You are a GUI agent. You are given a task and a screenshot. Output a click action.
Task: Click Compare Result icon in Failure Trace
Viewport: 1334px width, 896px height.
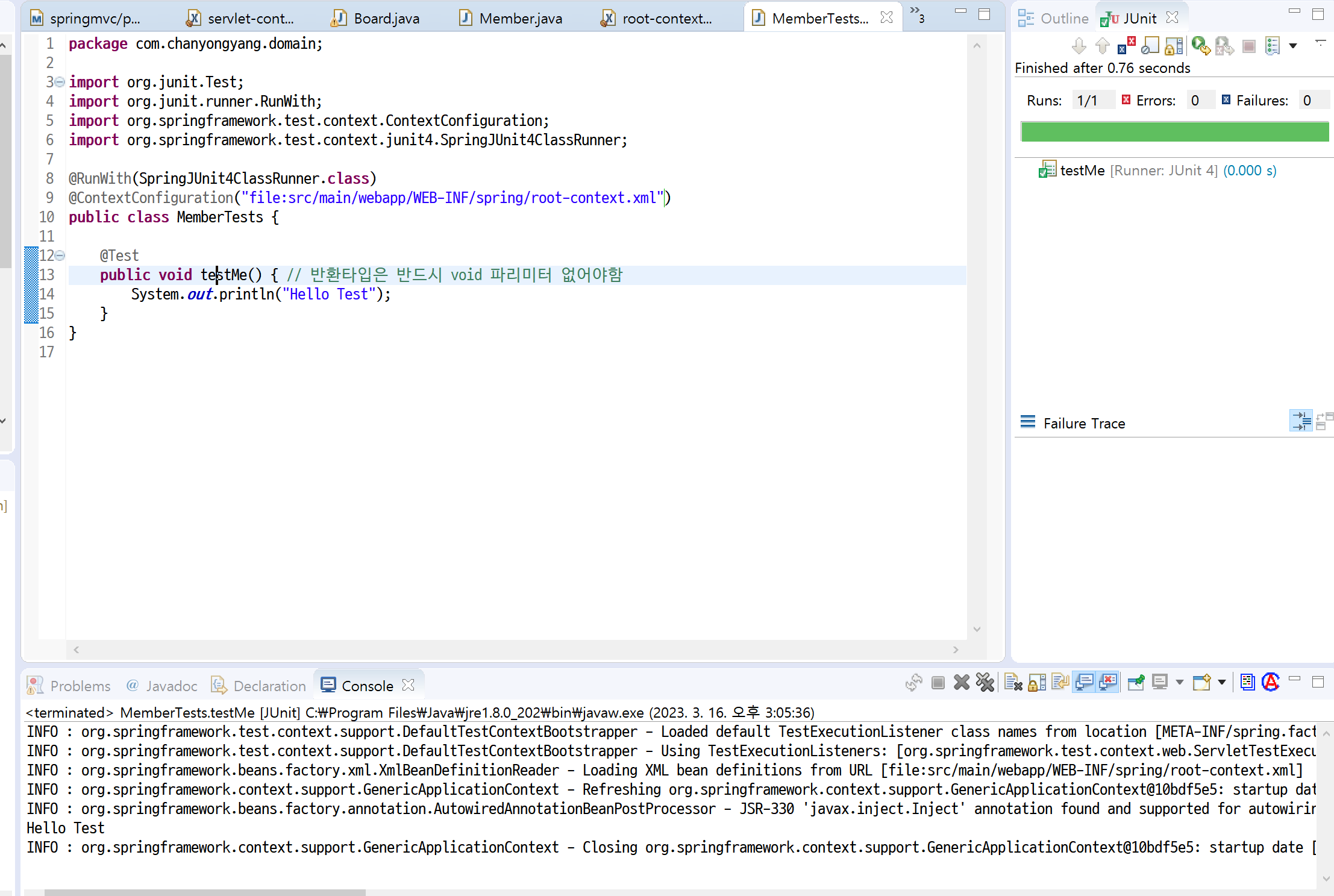coord(1324,421)
